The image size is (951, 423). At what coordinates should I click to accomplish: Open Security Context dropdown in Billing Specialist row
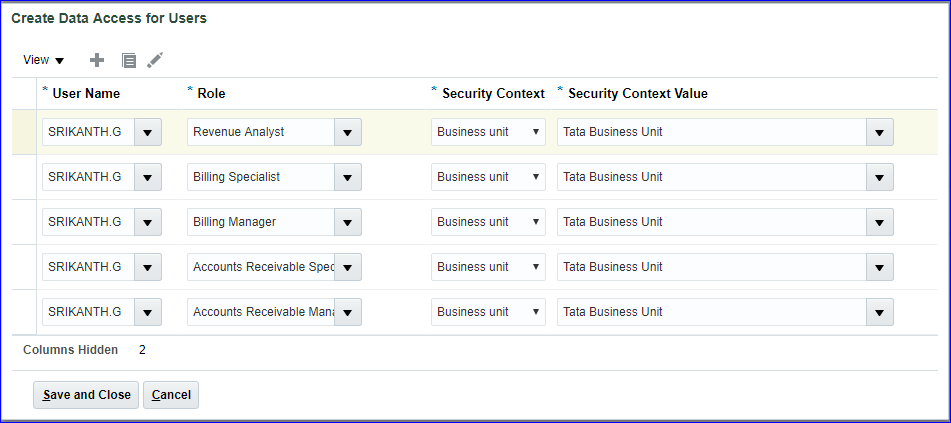(488, 177)
